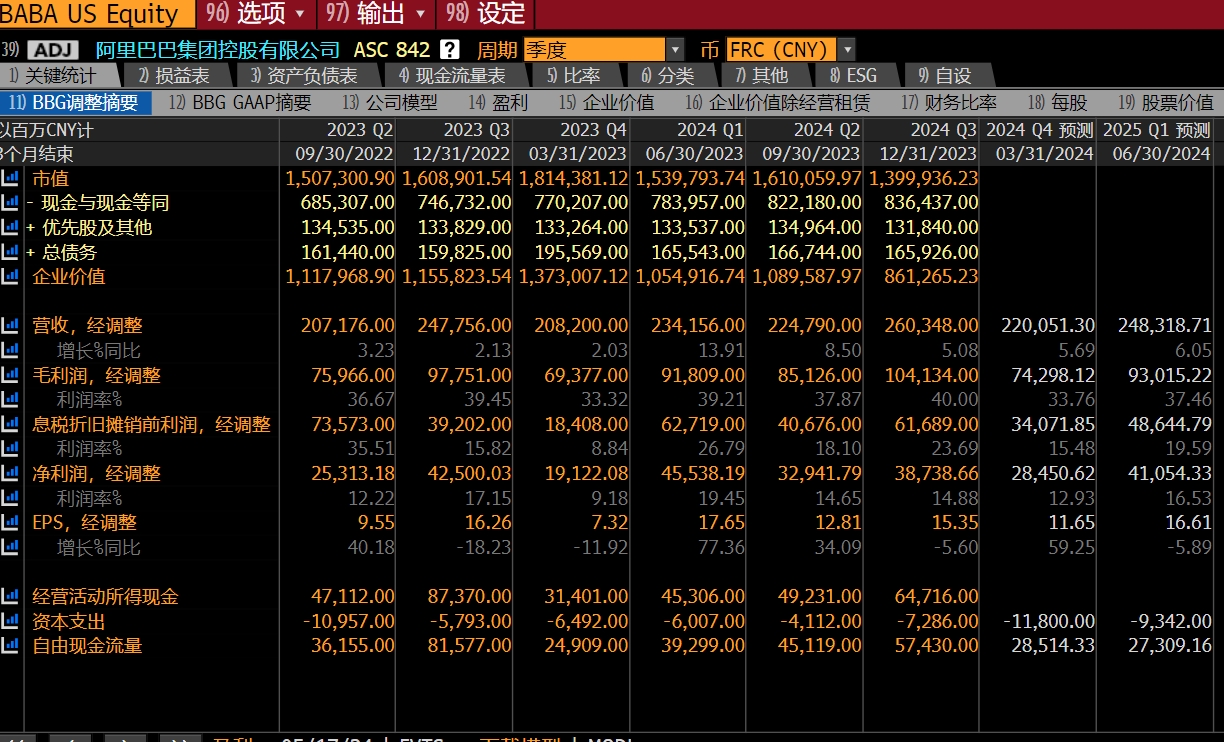
Task: Click the chart icon beside the 市值 row
Action: (x=11, y=178)
